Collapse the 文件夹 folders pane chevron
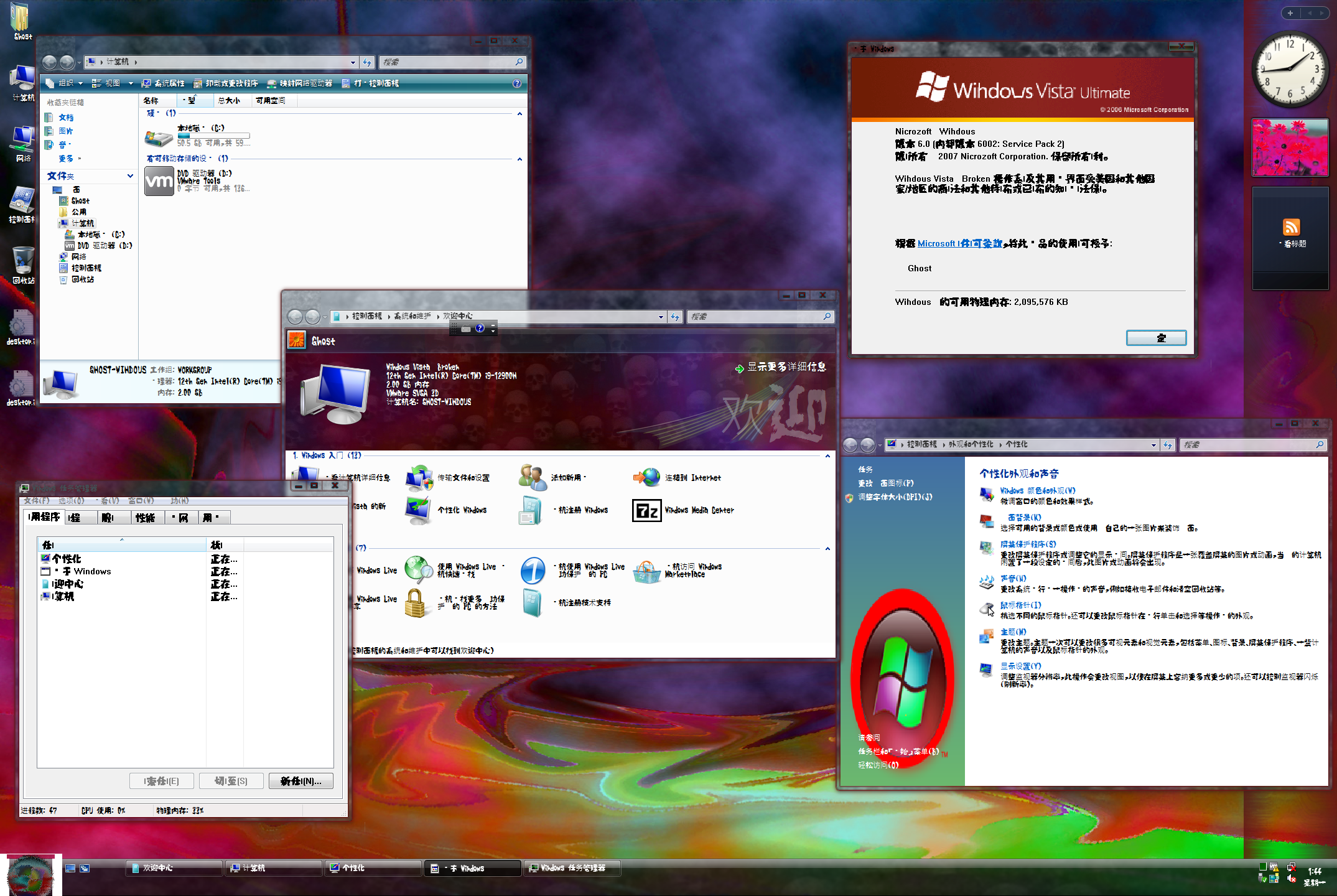 tap(130, 176)
